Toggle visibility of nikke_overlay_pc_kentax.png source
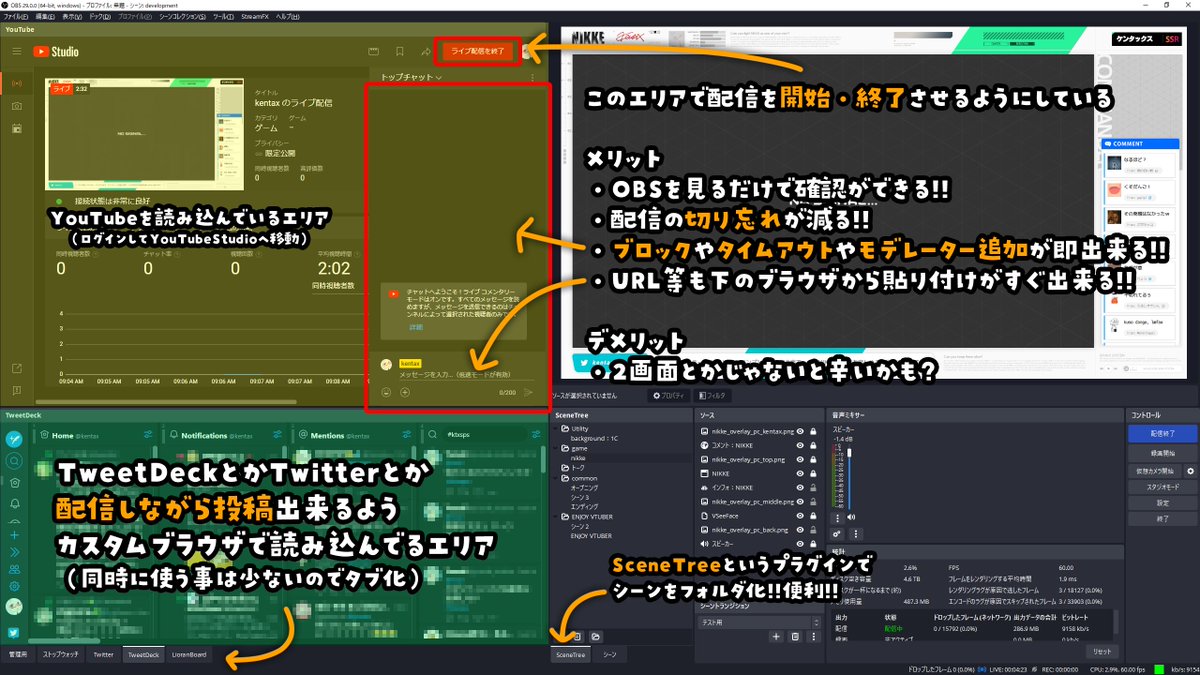The width and height of the screenshot is (1200, 675). point(800,430)
